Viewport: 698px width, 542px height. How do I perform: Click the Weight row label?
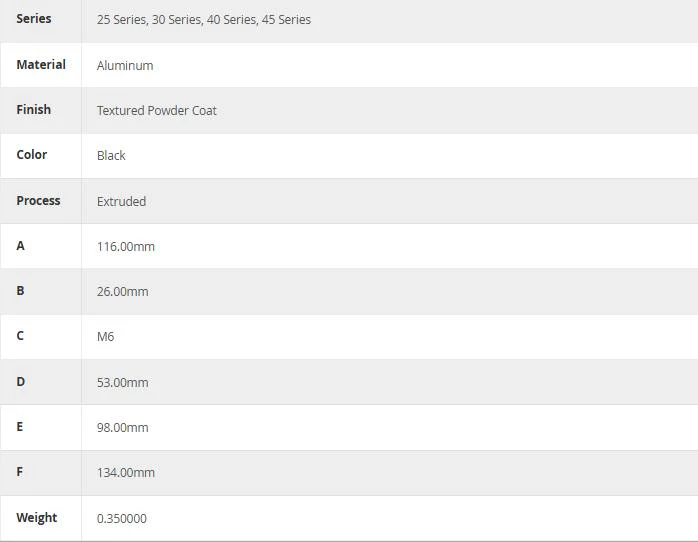pyautogui.click(x=37, y=518)
